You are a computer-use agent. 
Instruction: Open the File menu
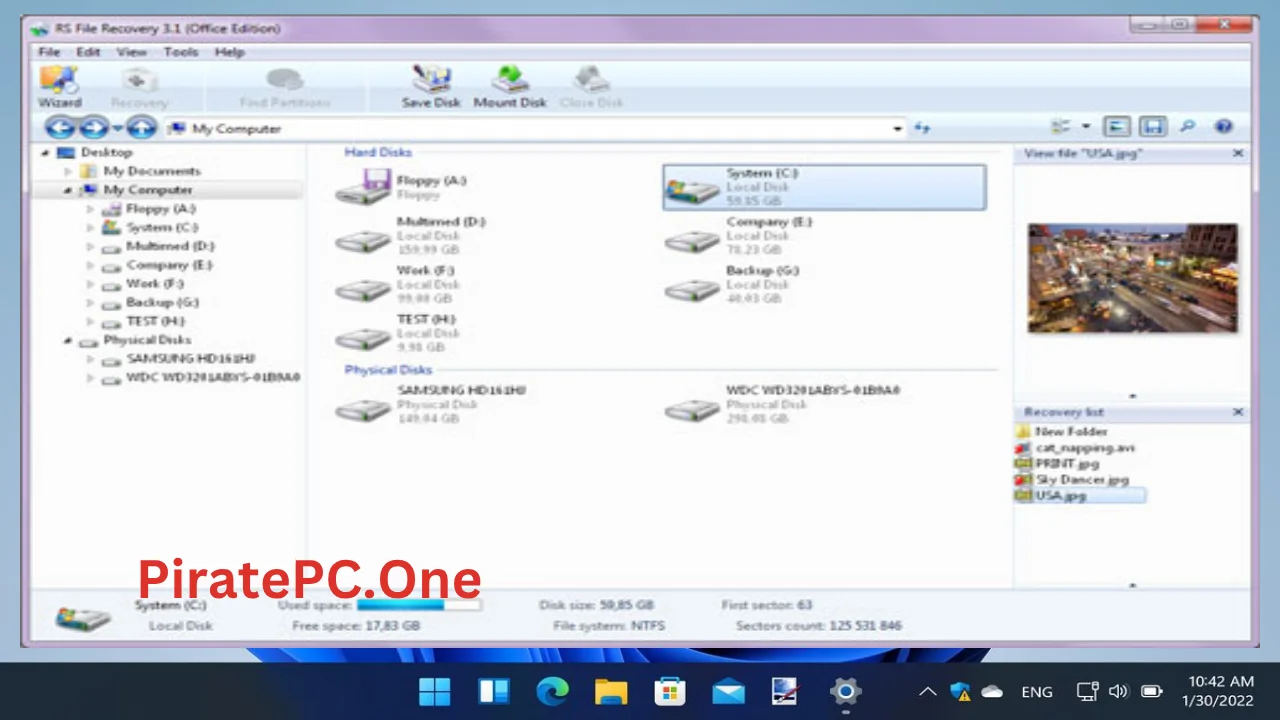point(49,52)
